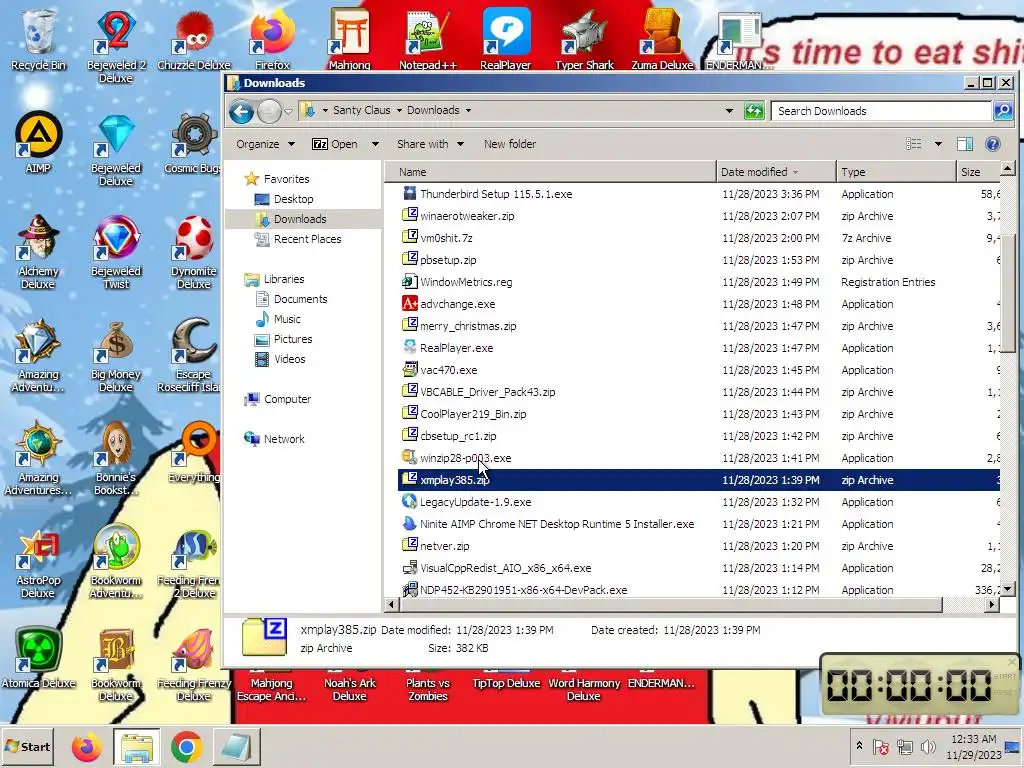Open Firefox from the taskbar
1024x768 pixels.
(86, 747)
